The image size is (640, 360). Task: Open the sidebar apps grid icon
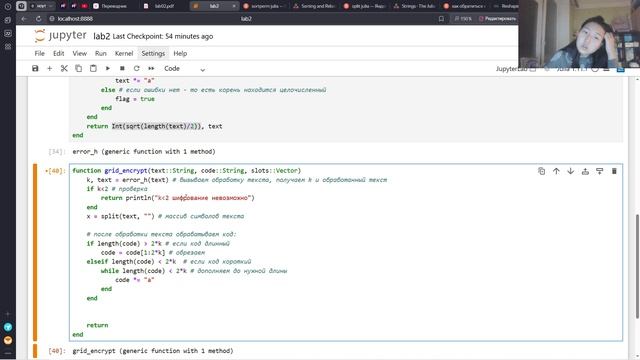(x=8, y=47)
